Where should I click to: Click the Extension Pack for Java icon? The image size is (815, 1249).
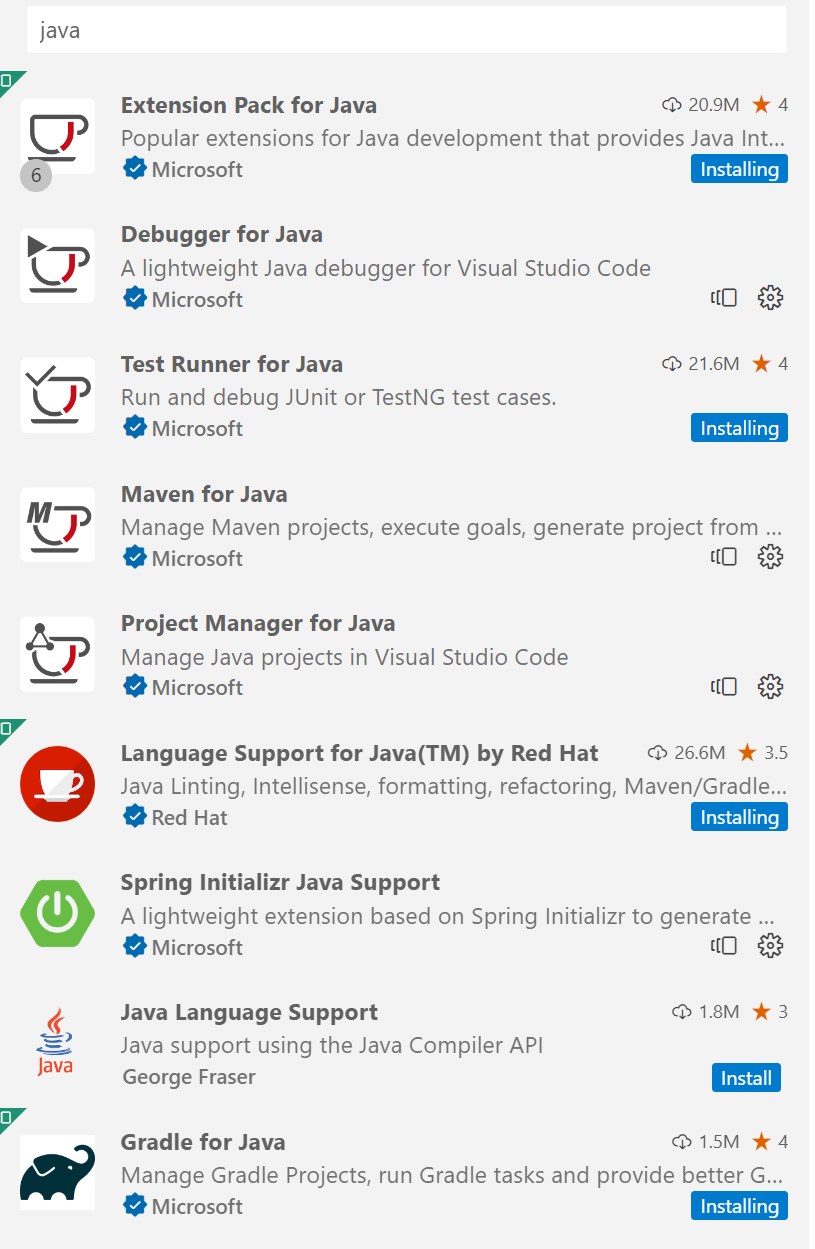58,136
